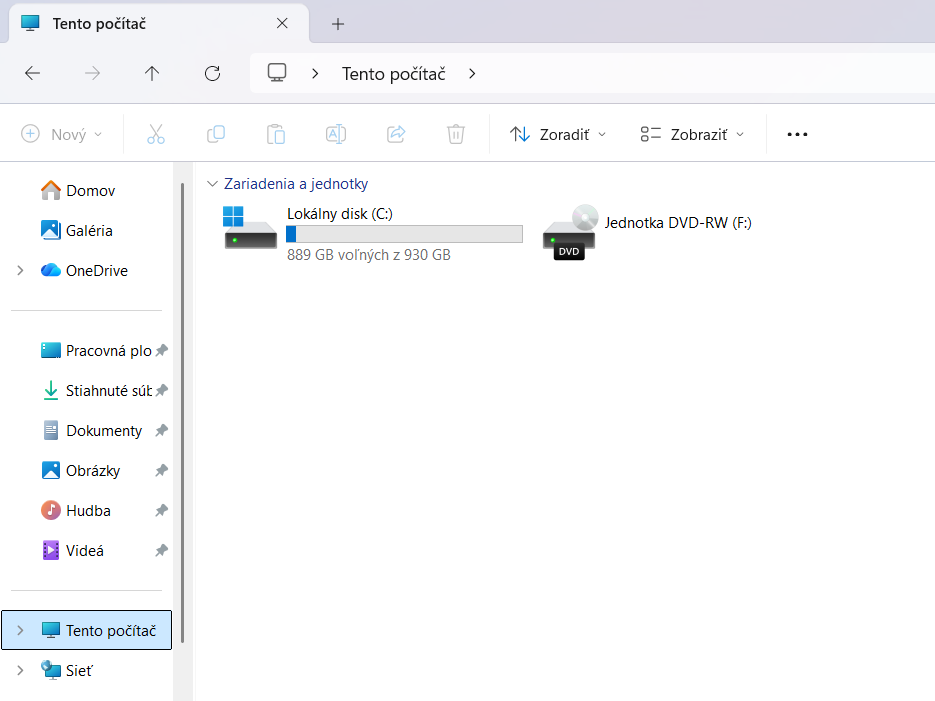Expand the Sieť tree node
Image resolution: width=935 pixels, height=701 pixels.
tap(20, 670)
